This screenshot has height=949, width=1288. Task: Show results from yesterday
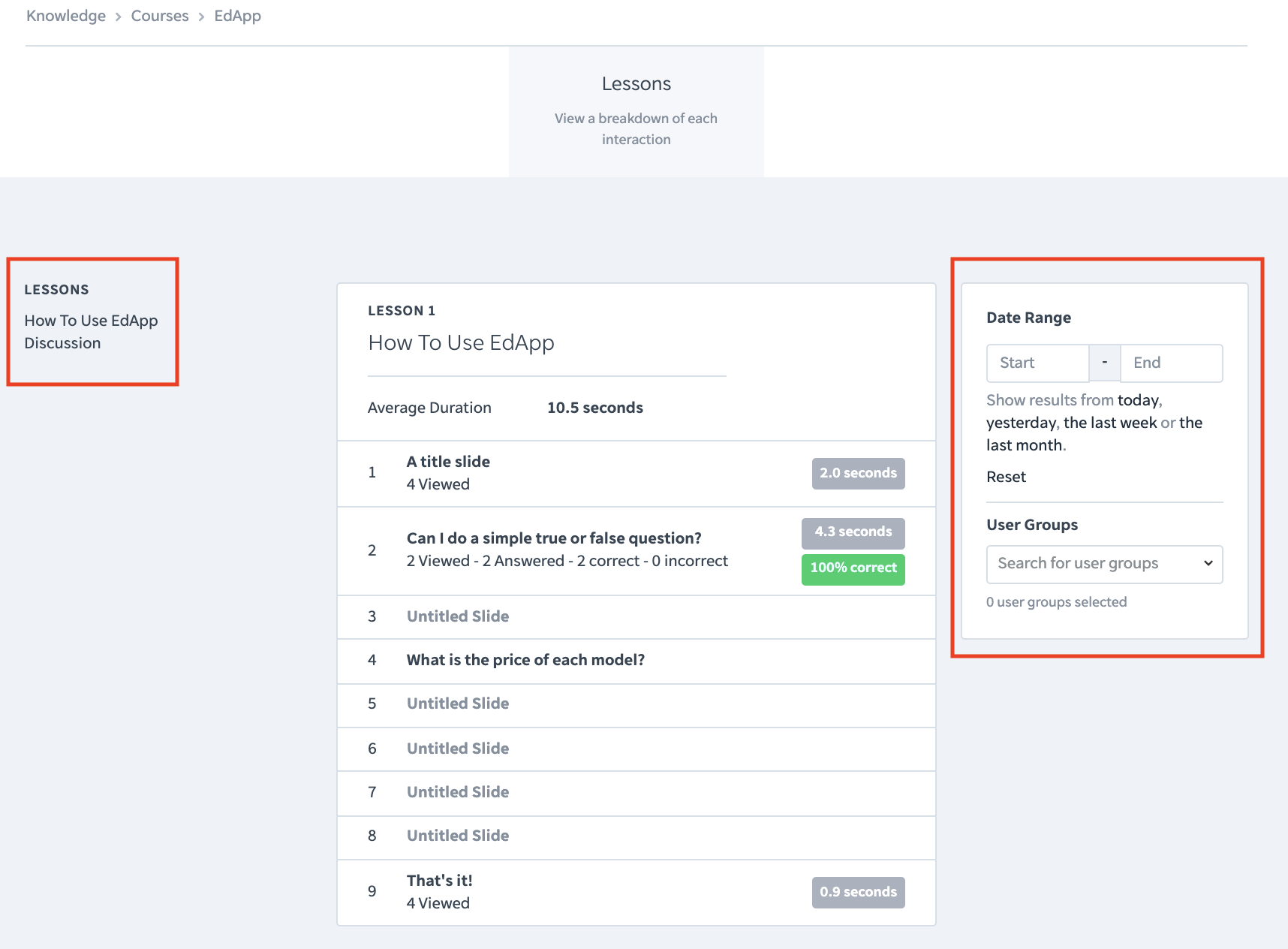coord(1021,423)
